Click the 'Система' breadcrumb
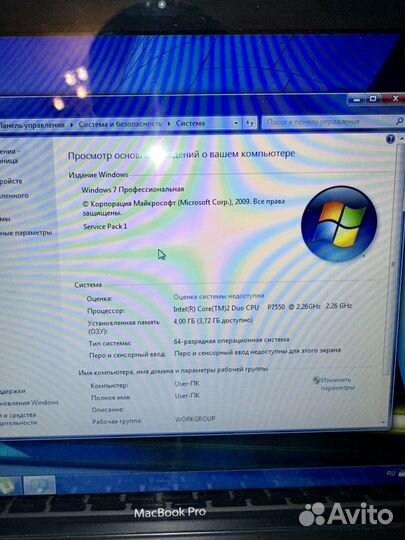This screenshot has height=540, width=405. point(190,123)
